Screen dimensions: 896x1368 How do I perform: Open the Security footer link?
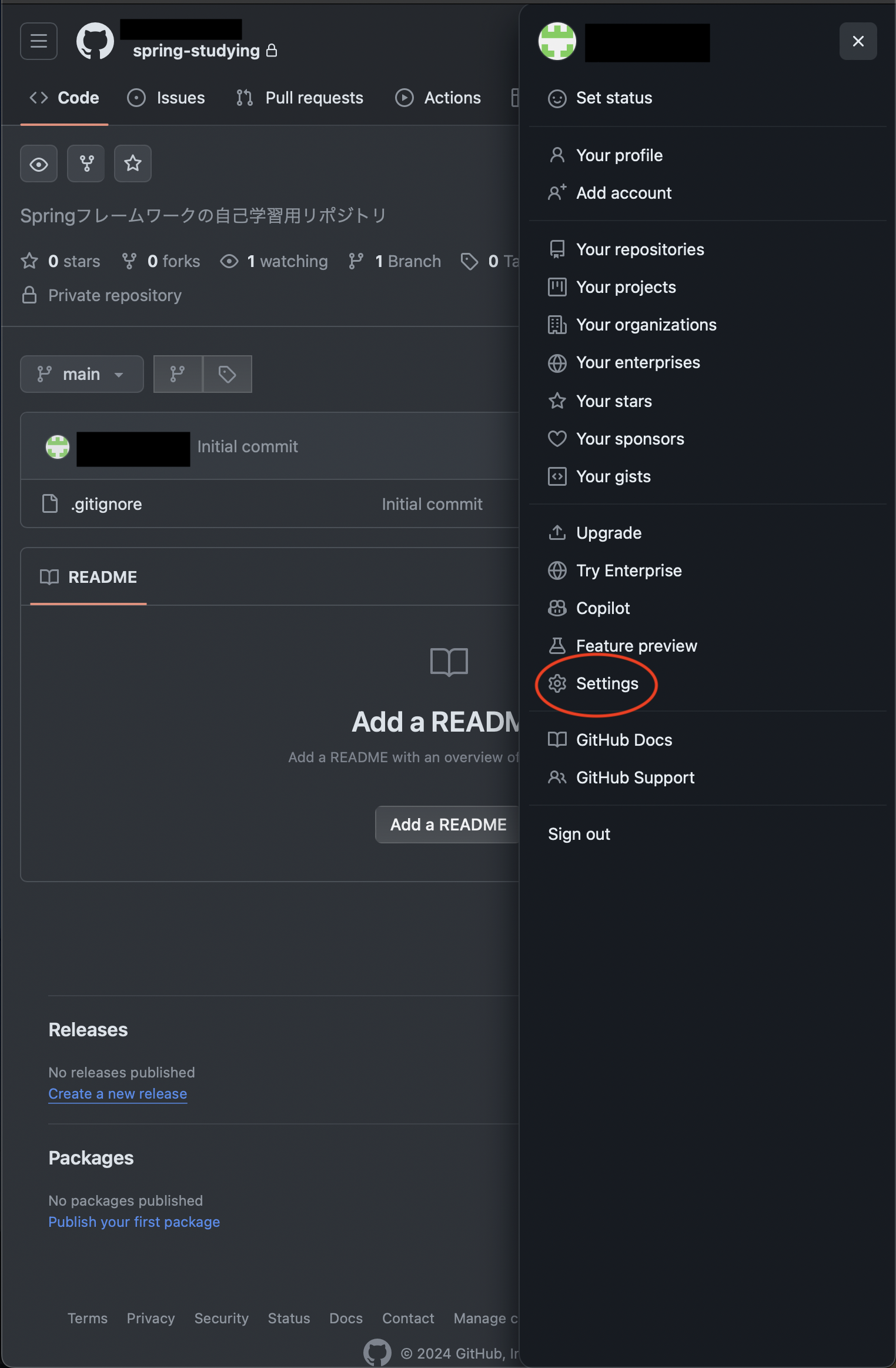click(222, 1319)
